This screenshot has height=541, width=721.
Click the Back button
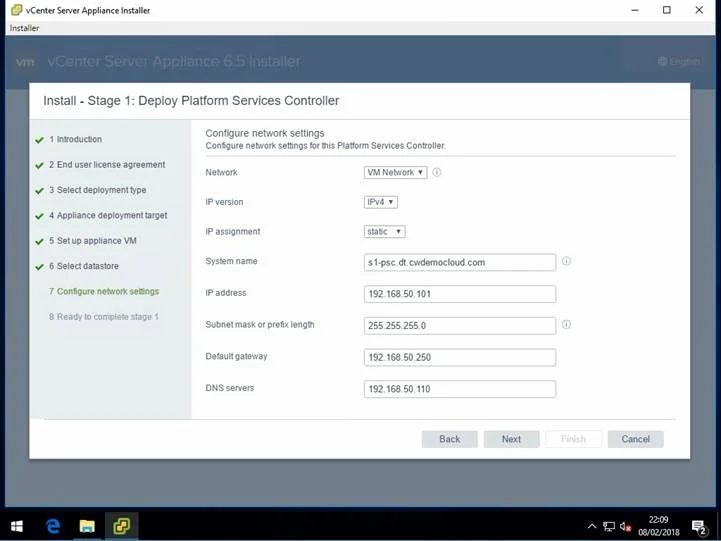coord(450,439)
